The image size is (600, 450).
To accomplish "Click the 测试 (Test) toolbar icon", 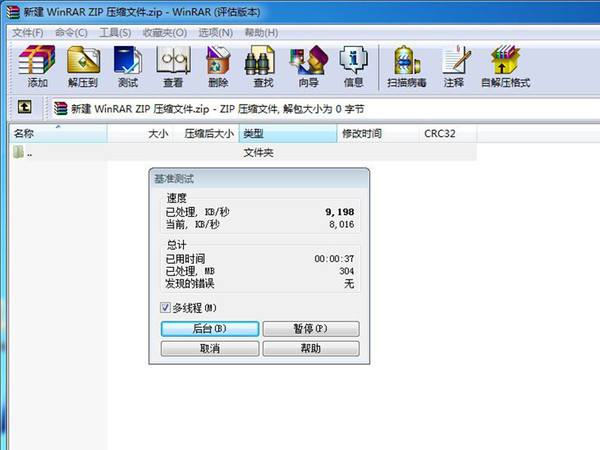I will 128,60.
